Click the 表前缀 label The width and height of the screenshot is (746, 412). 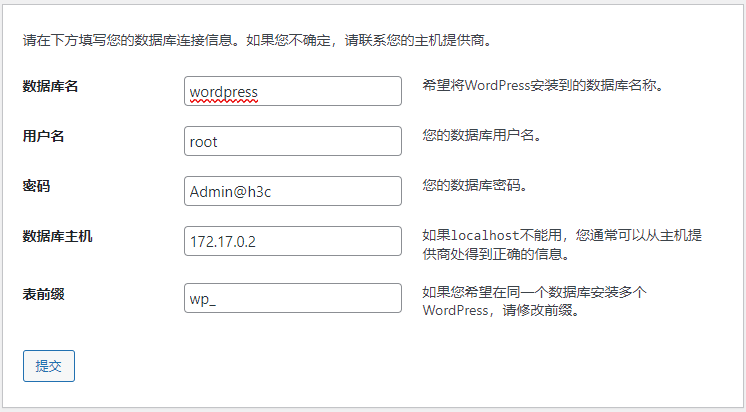pos(43,294)
